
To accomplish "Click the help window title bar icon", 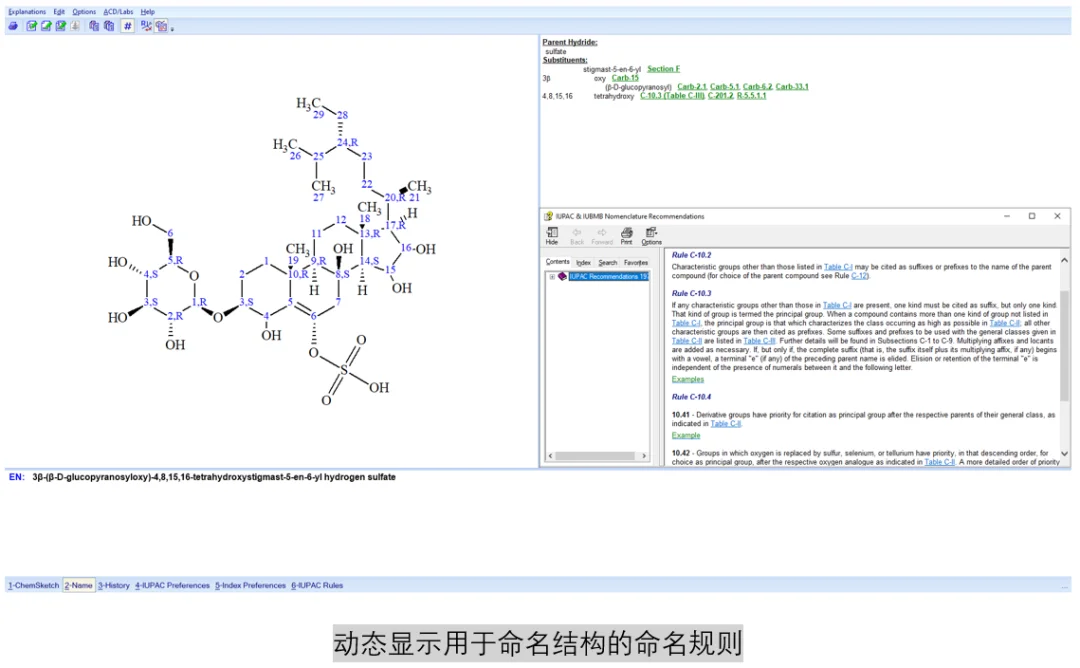I will [548, 216].
